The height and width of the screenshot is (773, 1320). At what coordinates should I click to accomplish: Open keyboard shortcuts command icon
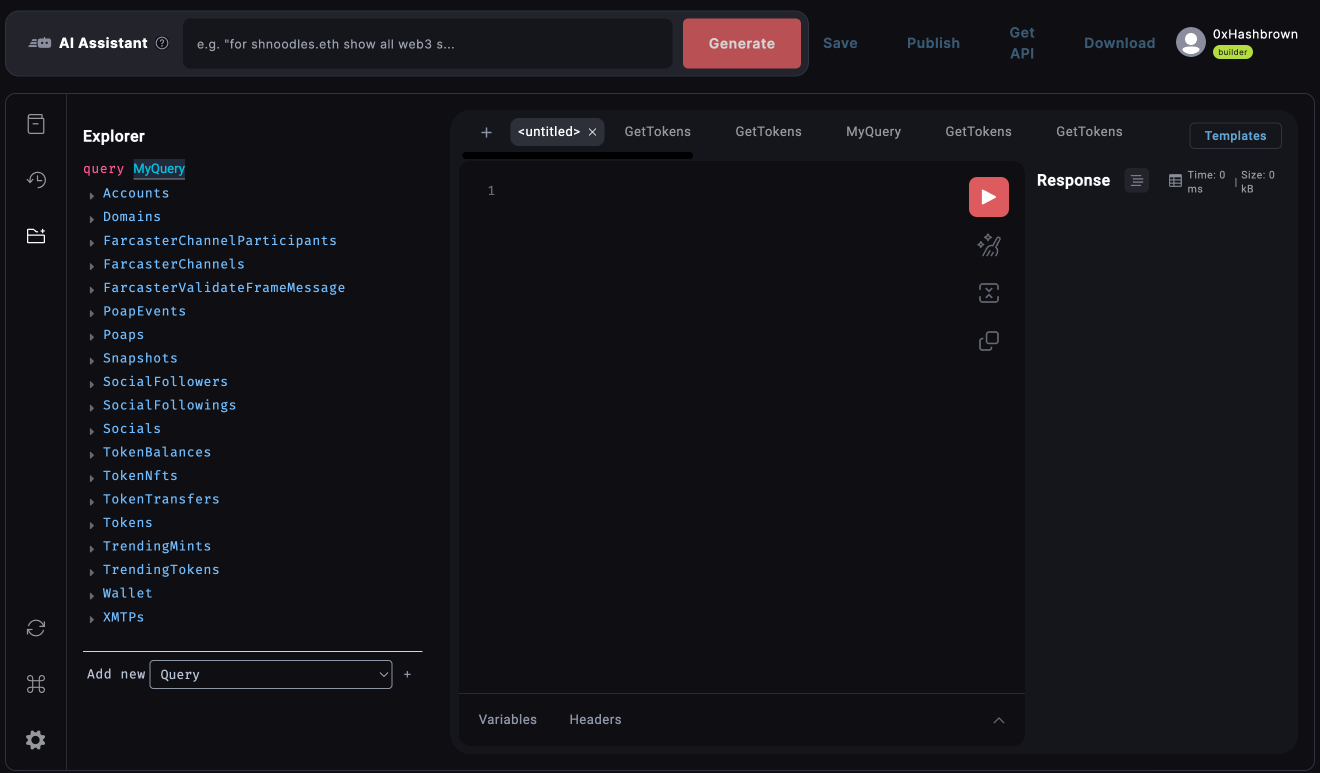click(36, 684)
